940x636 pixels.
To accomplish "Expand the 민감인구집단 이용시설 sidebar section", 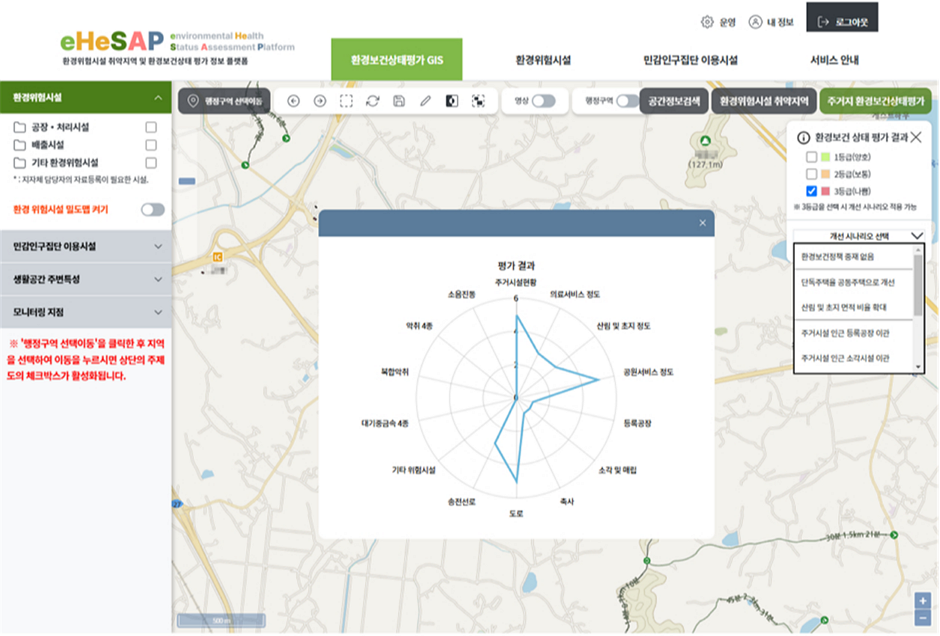I will coord(86,246).
